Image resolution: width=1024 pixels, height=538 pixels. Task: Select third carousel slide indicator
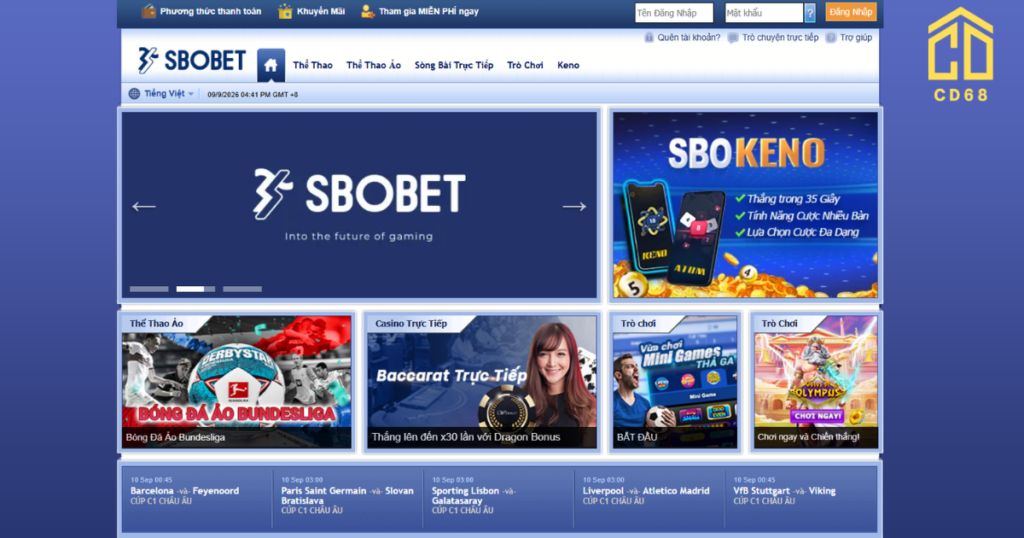tap(242, 289)
